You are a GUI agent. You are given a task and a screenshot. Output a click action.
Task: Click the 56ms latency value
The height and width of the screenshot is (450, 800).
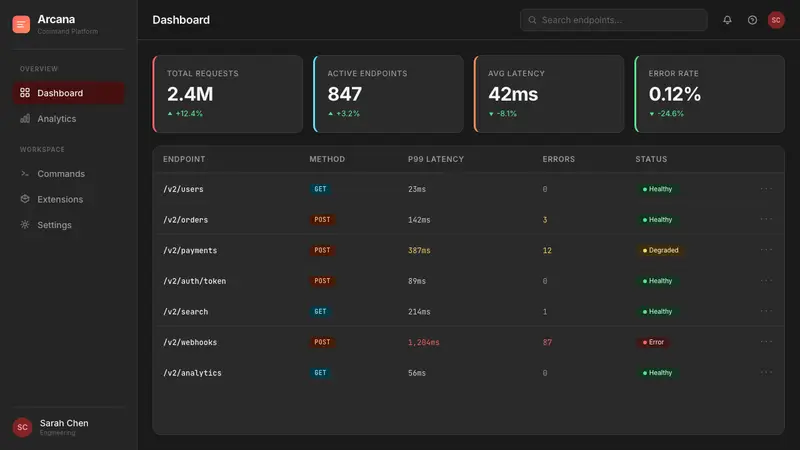click(416, 372)
